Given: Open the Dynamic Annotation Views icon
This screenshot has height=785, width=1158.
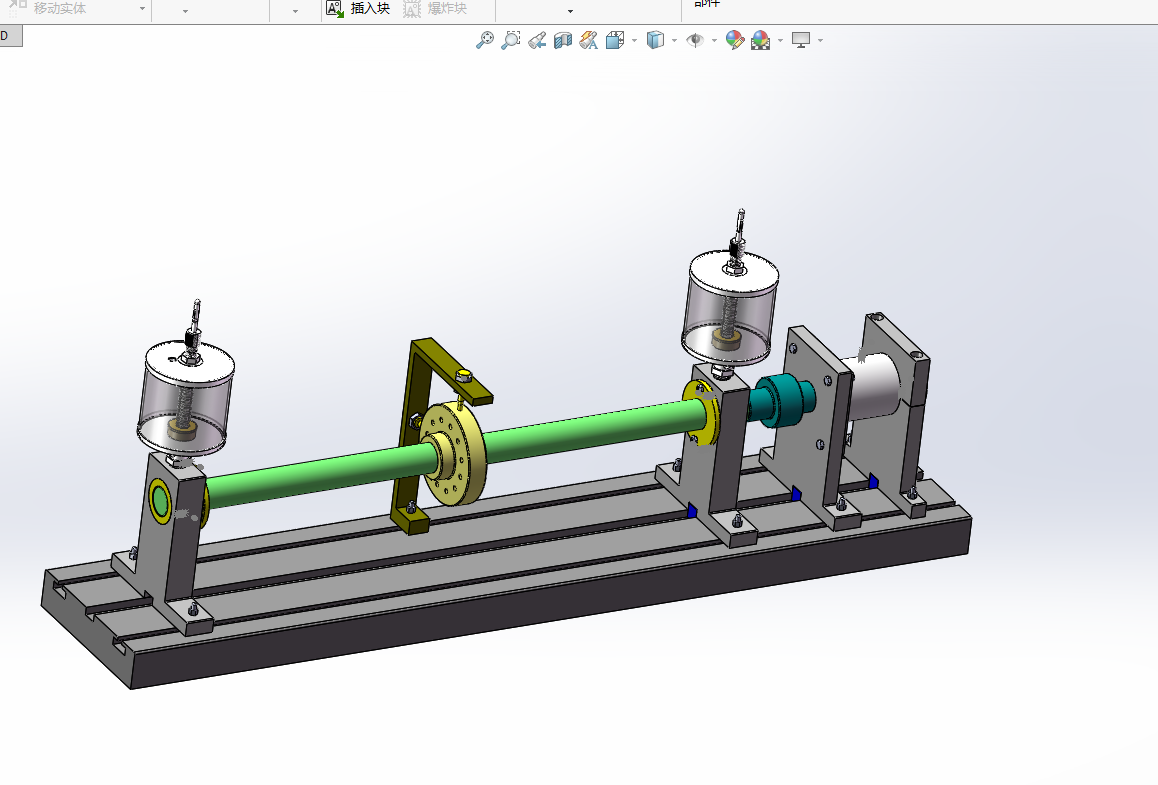Looking at the screenshot, I should pos(589,40).
